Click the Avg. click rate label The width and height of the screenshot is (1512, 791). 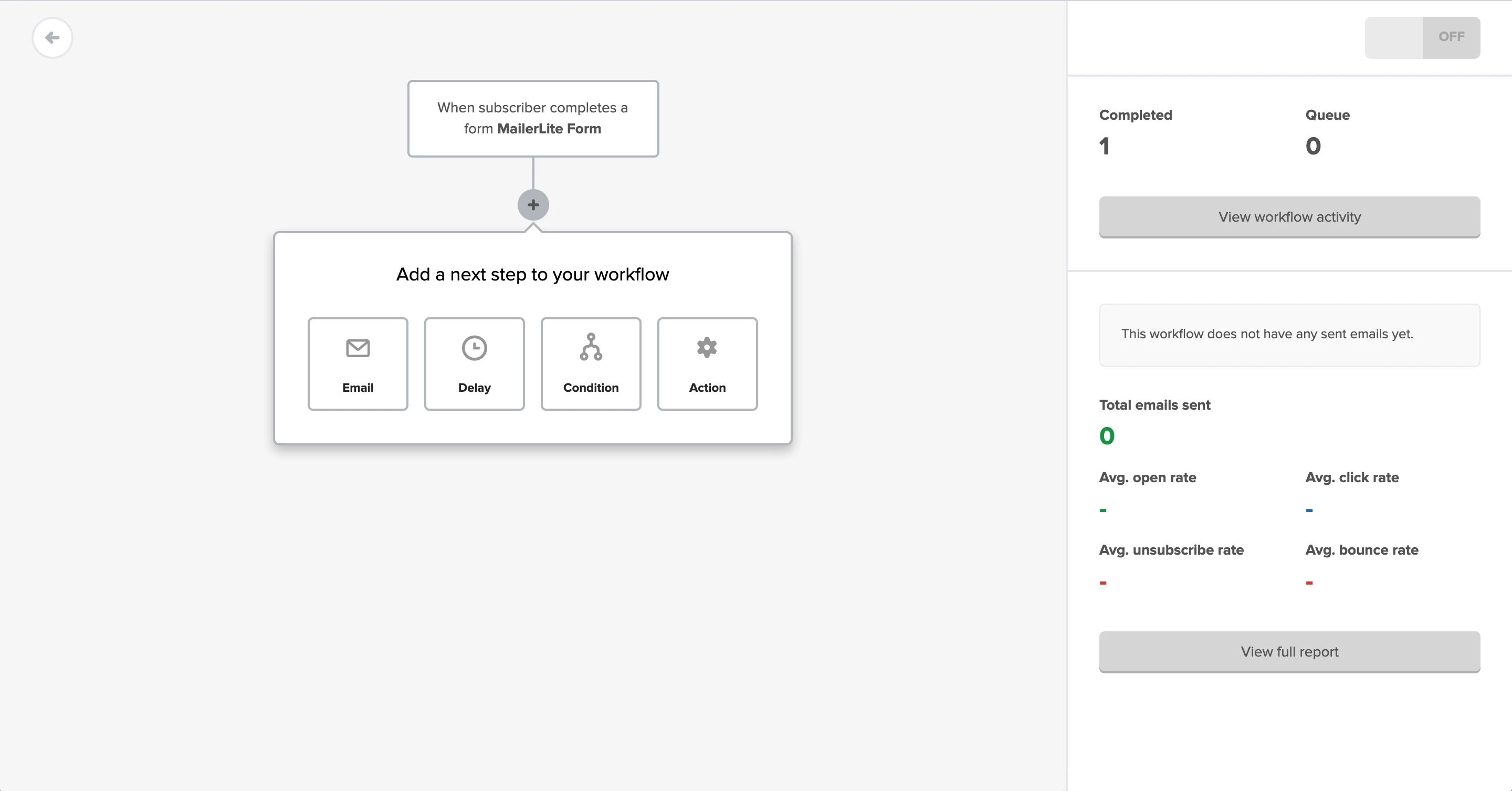[x=1352, y=477]
